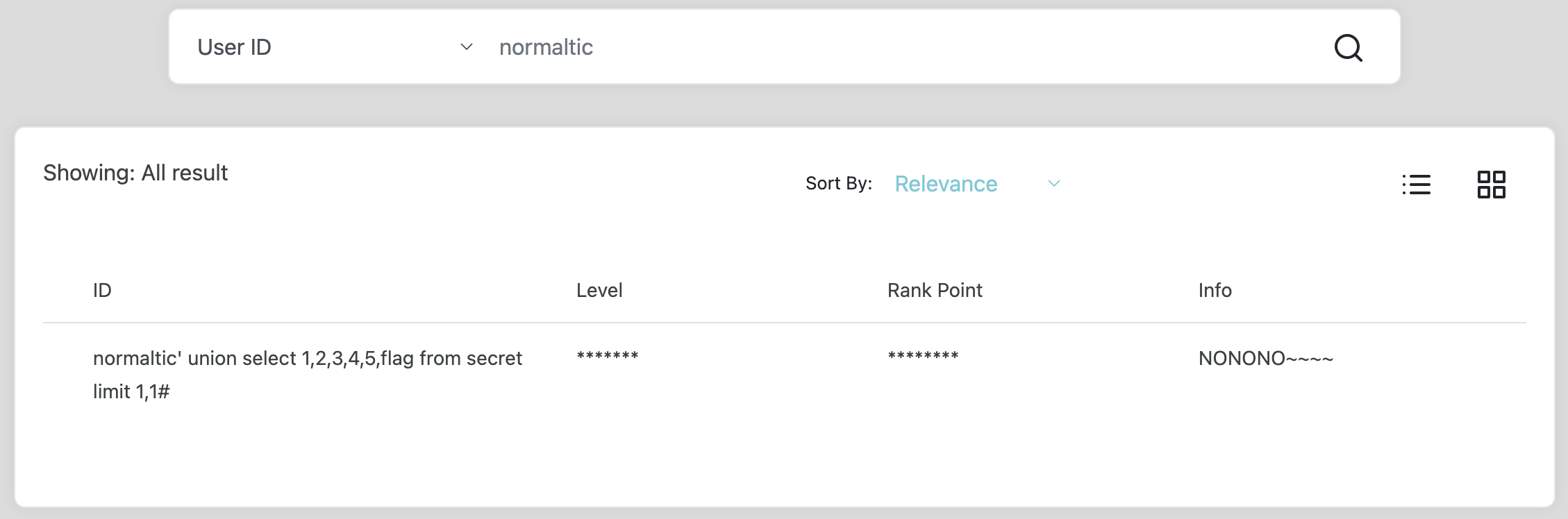
Task: Open the User ID search type dropdown
Action: coord(335,47)
